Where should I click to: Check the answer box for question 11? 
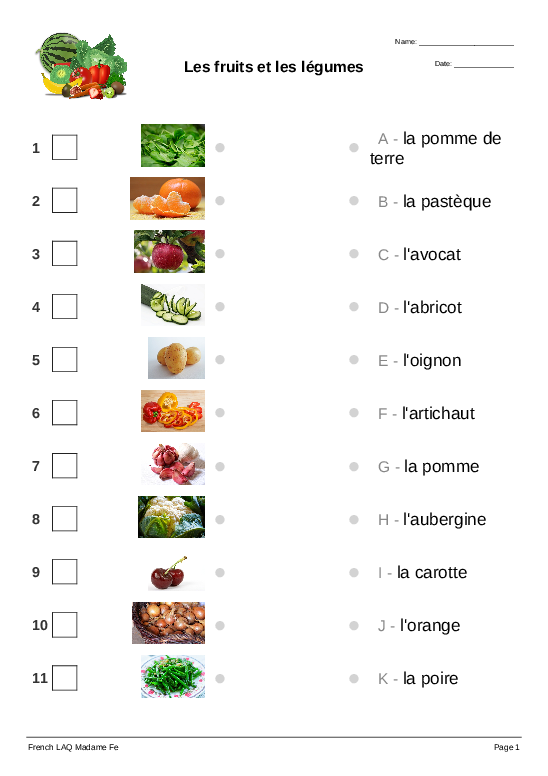click(65, 678)
